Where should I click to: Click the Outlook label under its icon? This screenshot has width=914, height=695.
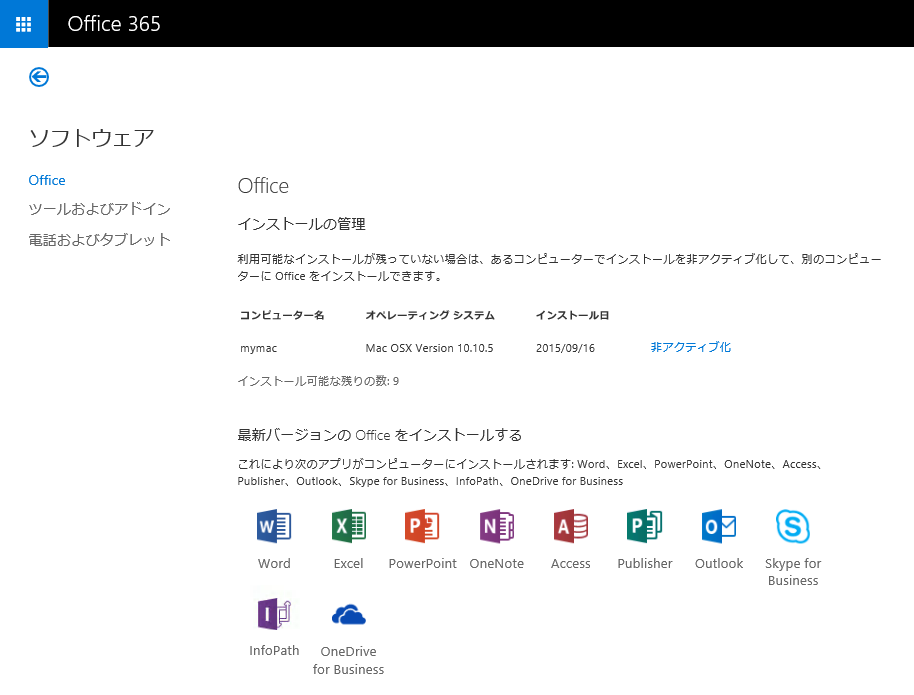coord(719,563)
